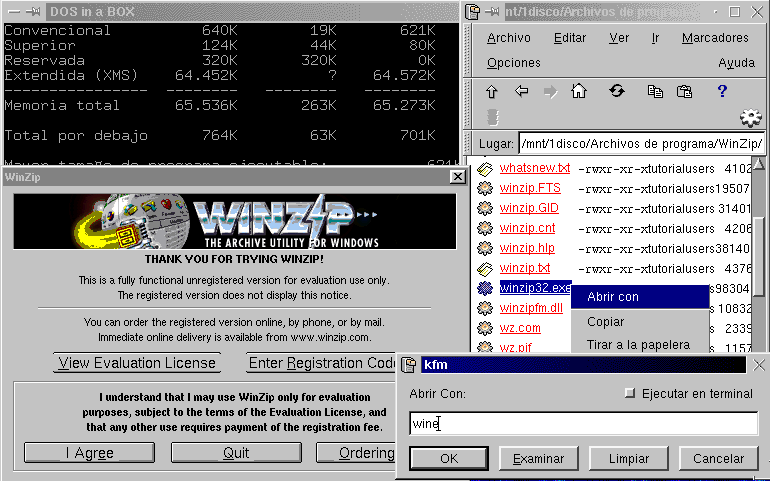Click I Agree in WinZip

tap(89, 453)
